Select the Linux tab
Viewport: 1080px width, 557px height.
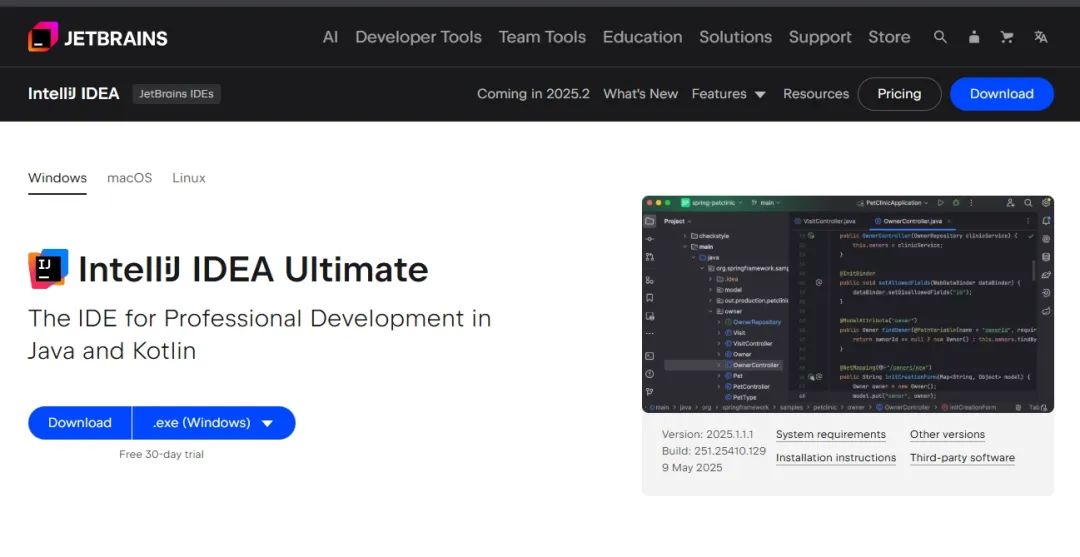[x=189, y=178]
